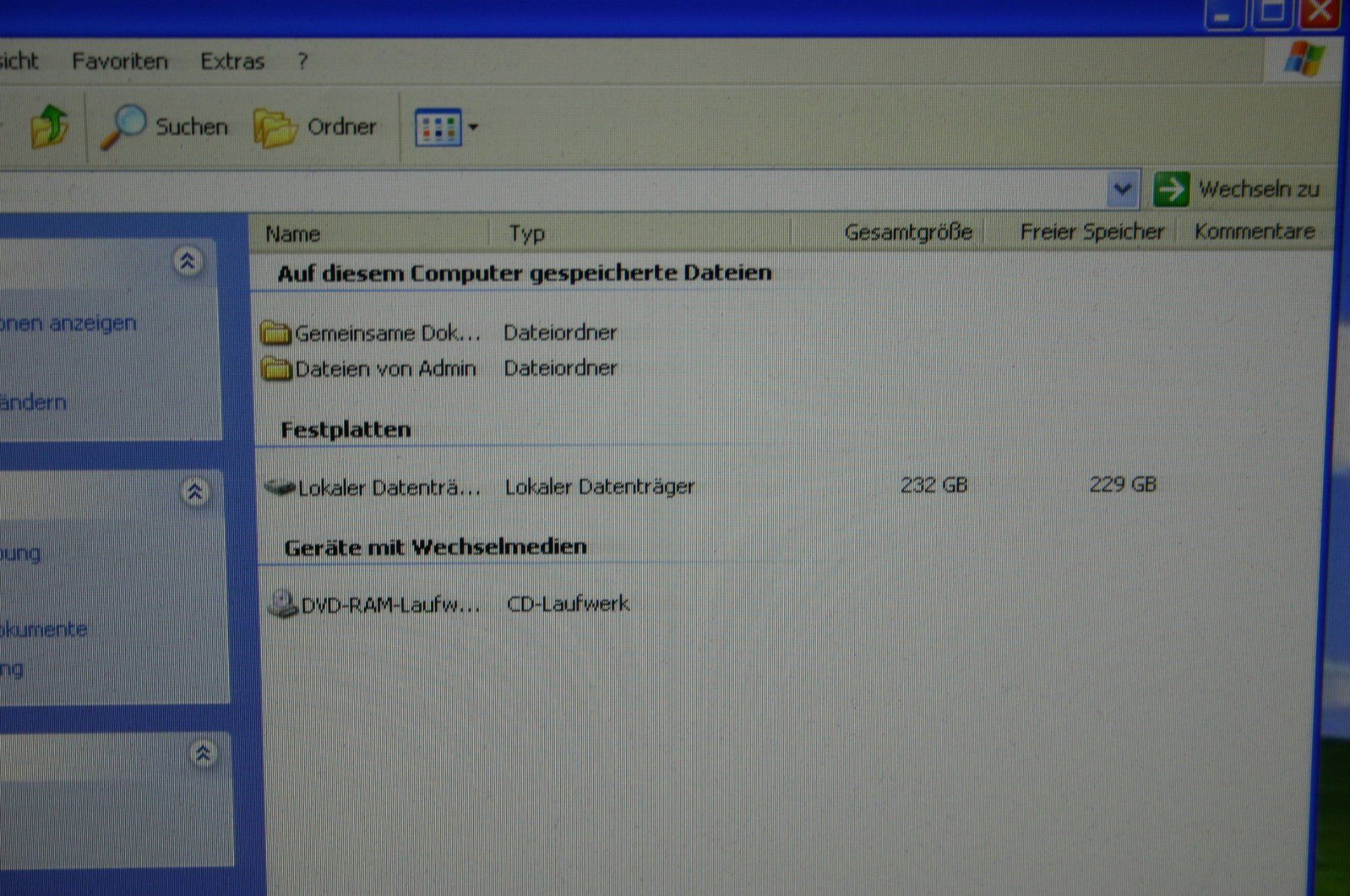This screenshot has width=1350, height=896.
Task: Click the Wechseln zu label
Action: [1258, 189]
